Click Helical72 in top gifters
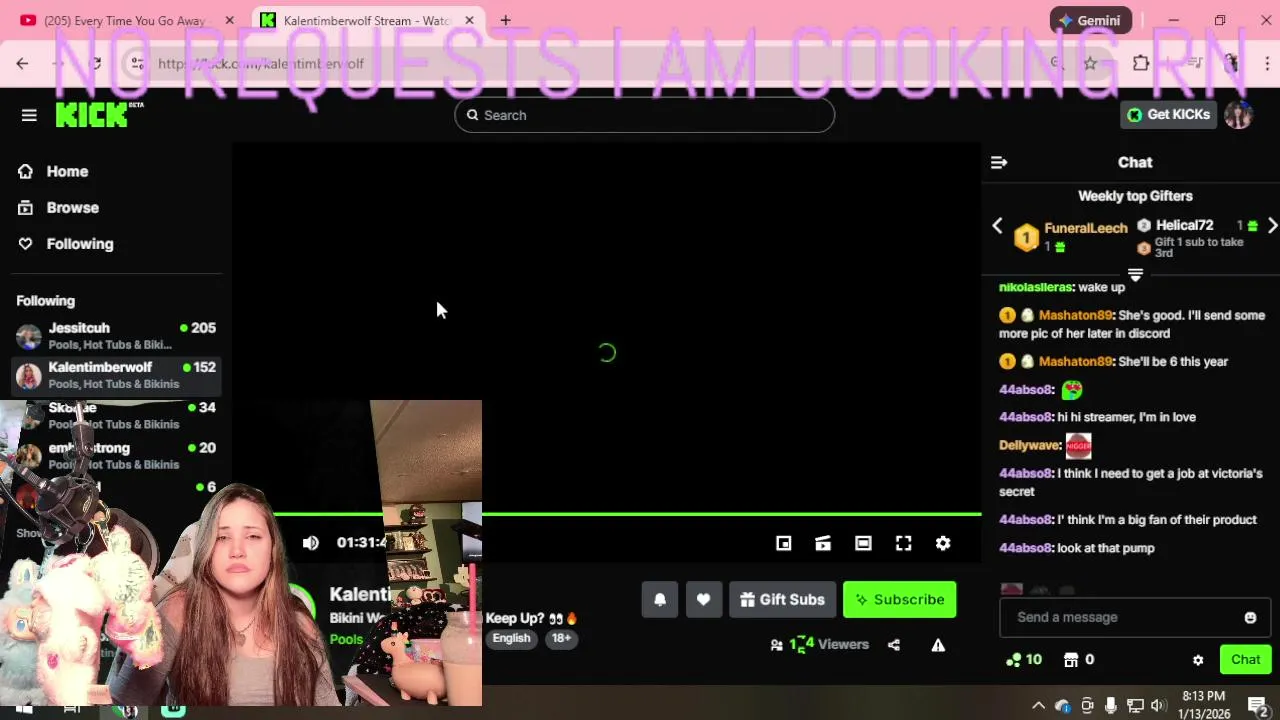 pos(1184,225)
